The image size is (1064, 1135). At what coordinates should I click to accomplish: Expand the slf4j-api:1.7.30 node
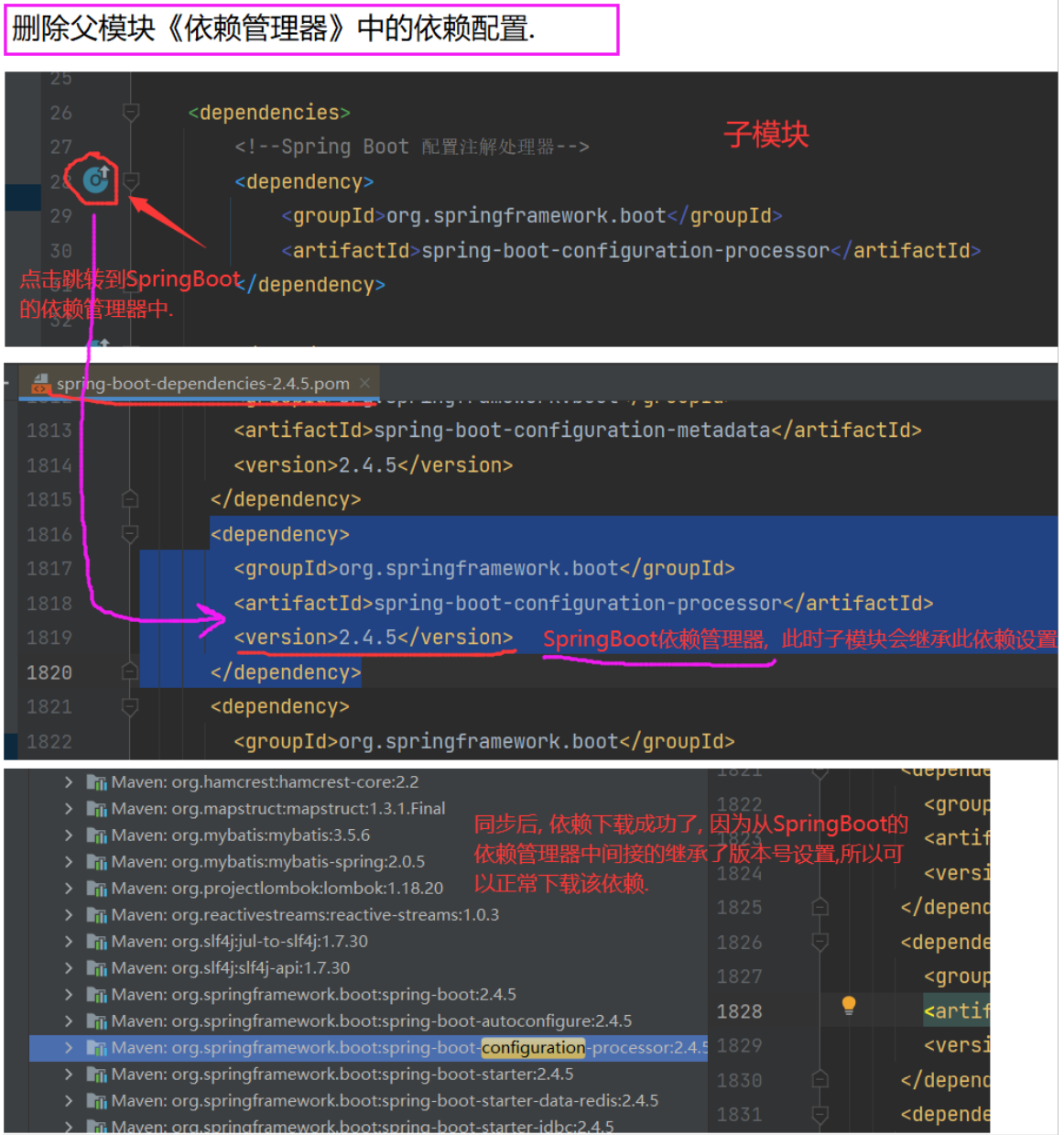point(69,968)
